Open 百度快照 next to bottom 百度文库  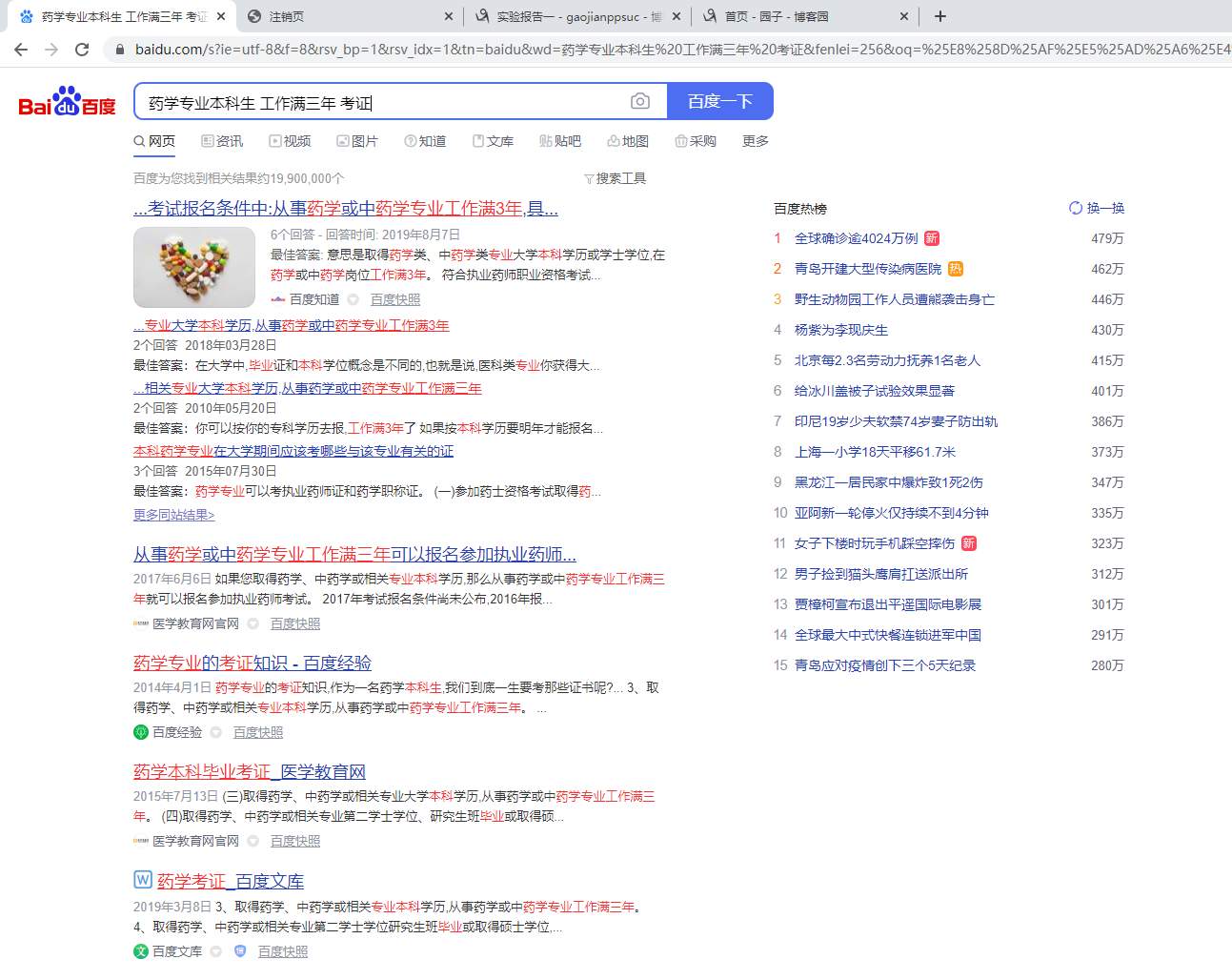(283, 951)
